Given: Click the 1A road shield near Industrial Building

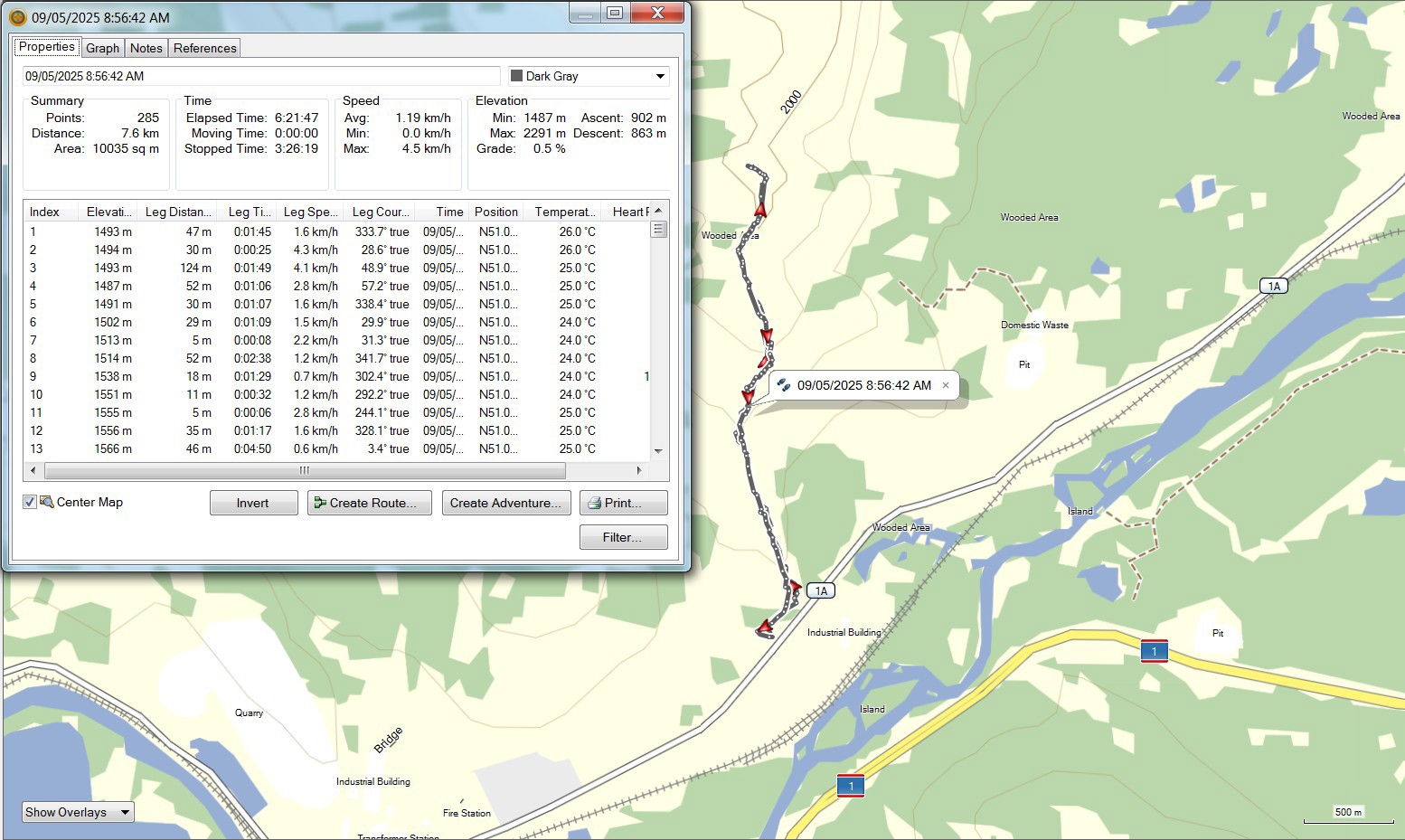Looking at the screenshot, I should pyautogui.click(x=820, y=590).
